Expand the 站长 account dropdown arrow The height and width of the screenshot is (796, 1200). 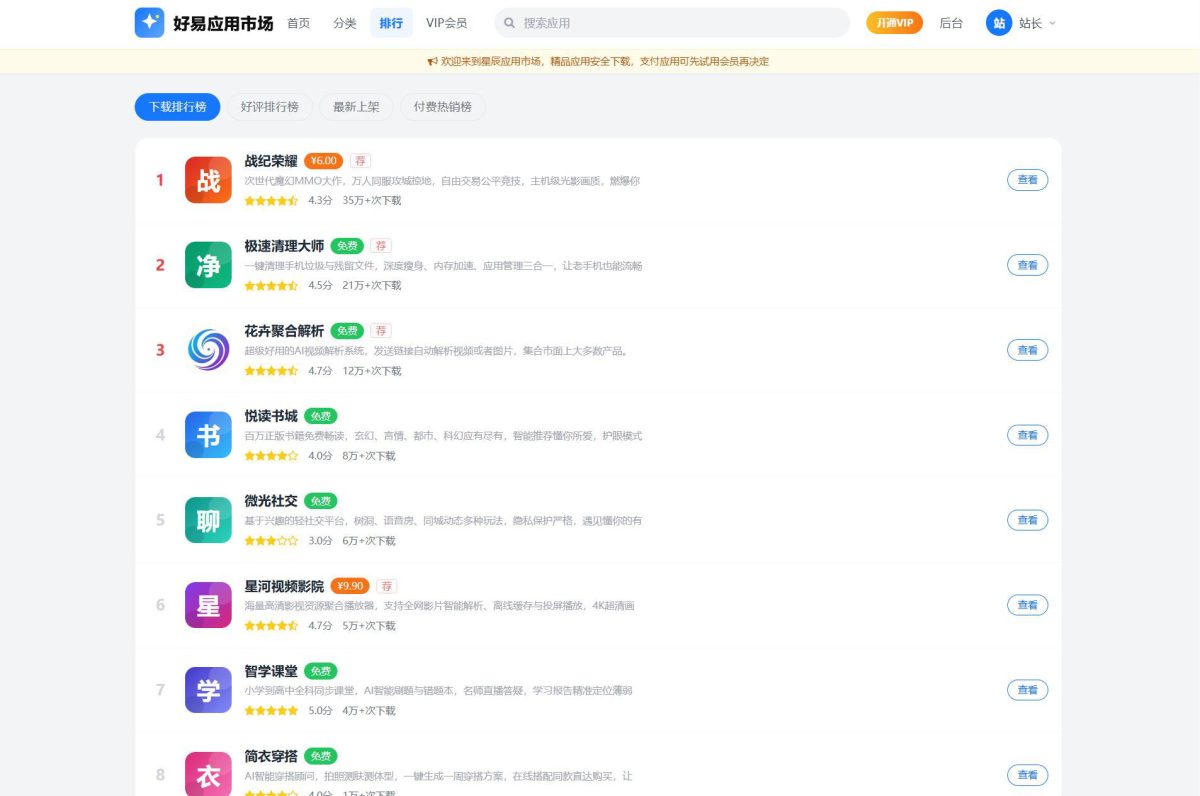click(1052, 23)
